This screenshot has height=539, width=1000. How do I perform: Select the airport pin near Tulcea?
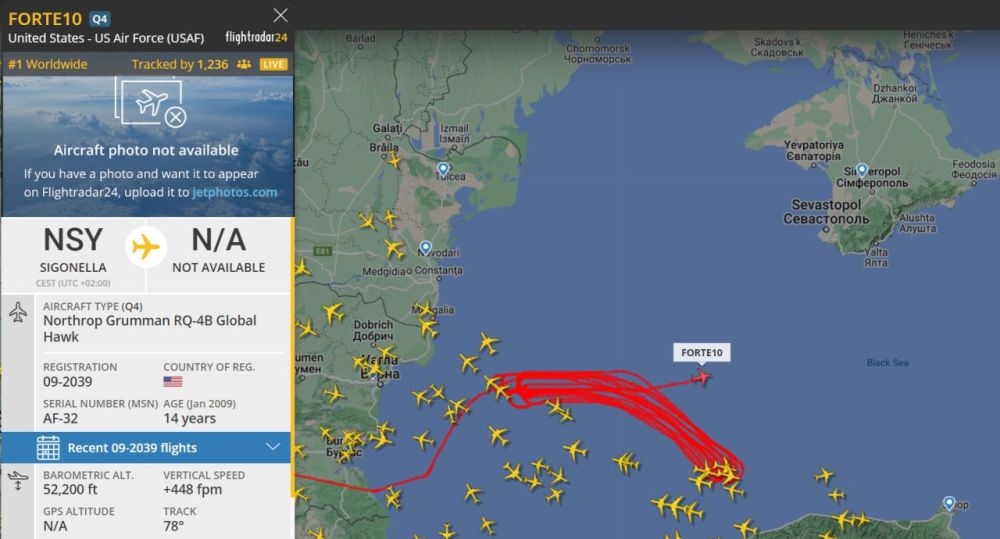pos(443,170)
